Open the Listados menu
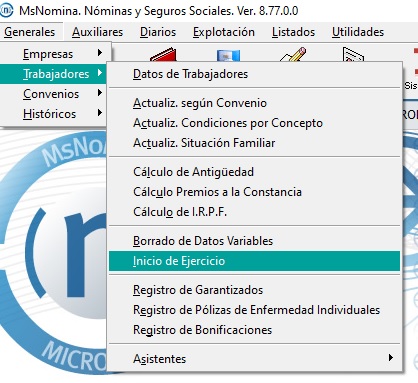This screenshot has width=418, height=383. [293, 32]
